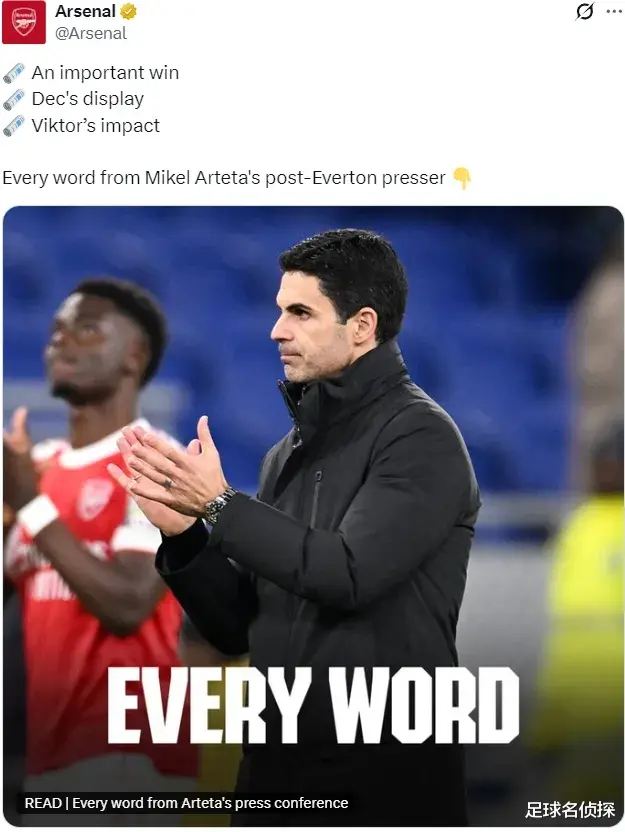The width and height of the screenshot is (625, 832).
Task: Click the newspaper emoji beside Dec's display
Action: tap(14, 99)
